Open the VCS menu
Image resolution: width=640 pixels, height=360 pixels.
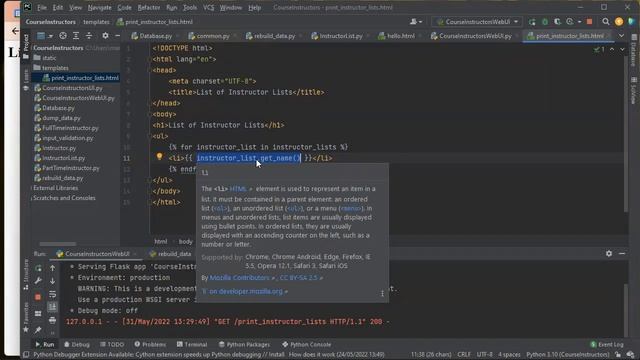(x=208, y=7)
